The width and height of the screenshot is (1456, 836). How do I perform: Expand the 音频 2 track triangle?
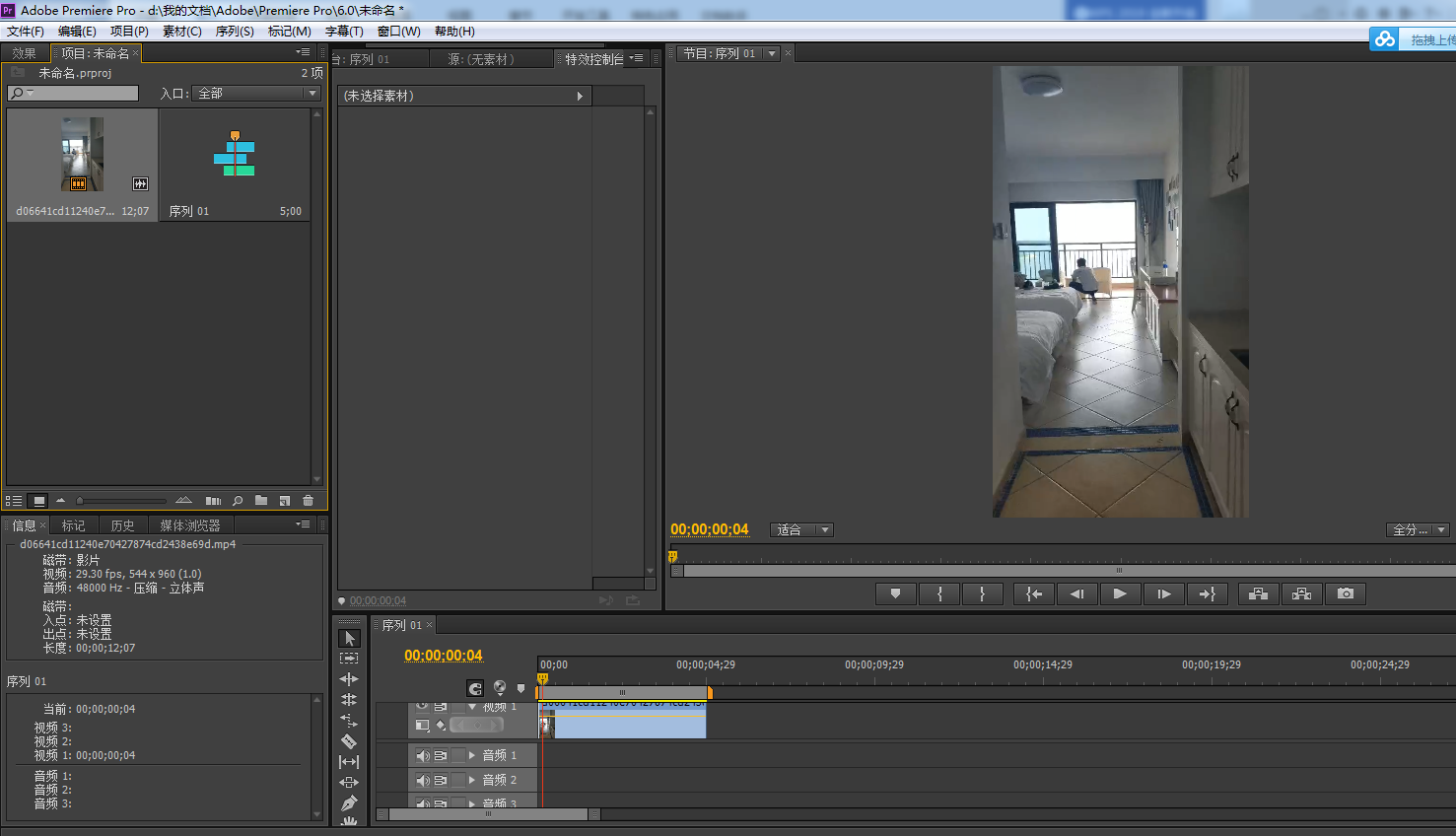472,780
